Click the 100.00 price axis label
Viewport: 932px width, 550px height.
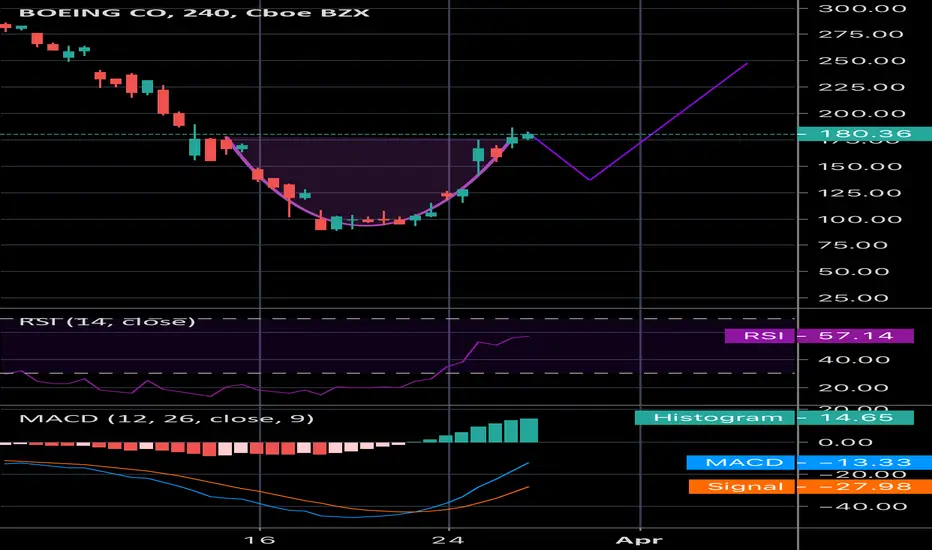tap(860, 219)
